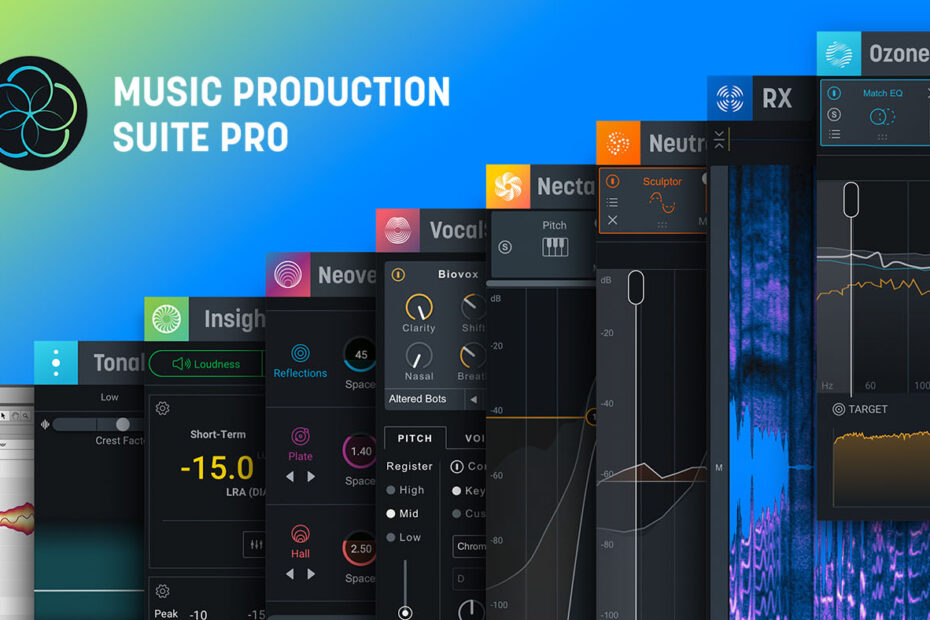The image size is (930, 620).
Task: Switch to the VOI tab in VocalSynth
Action: tap(474, 438)
